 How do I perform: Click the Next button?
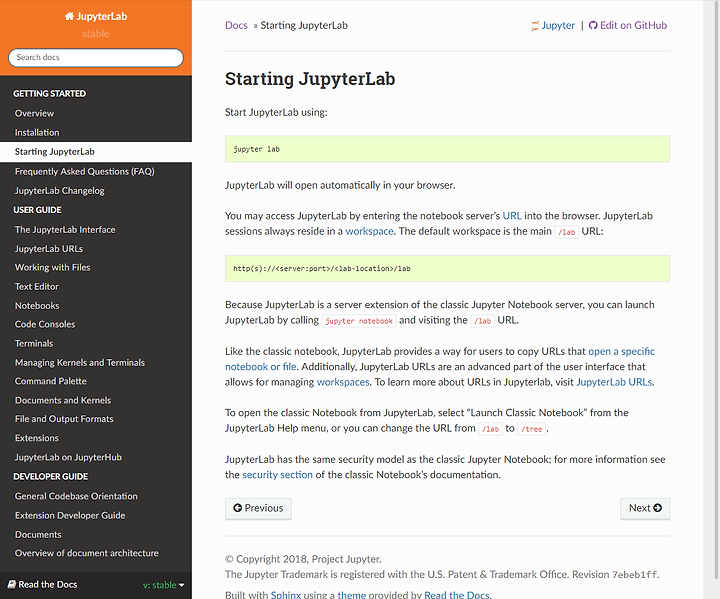pyautogui.click(x=645, y=509)
